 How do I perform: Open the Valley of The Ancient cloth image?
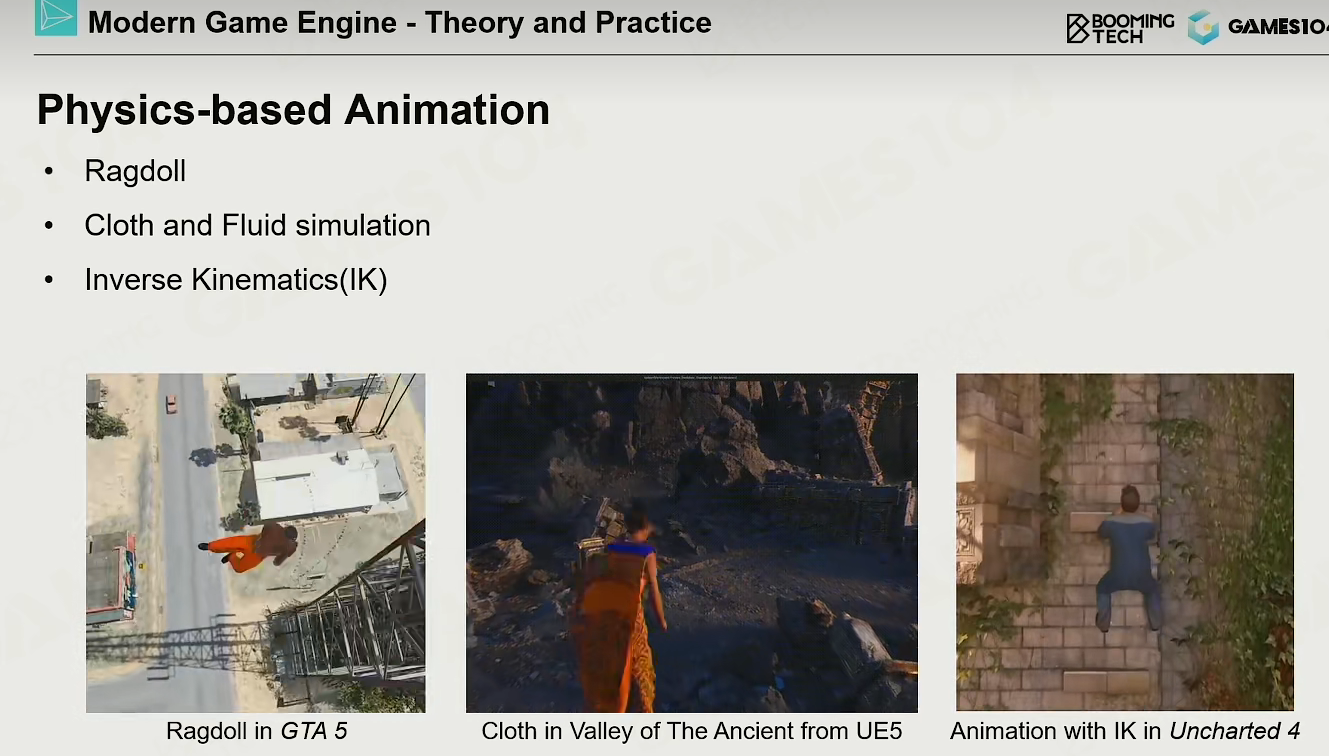pos(692,543)
